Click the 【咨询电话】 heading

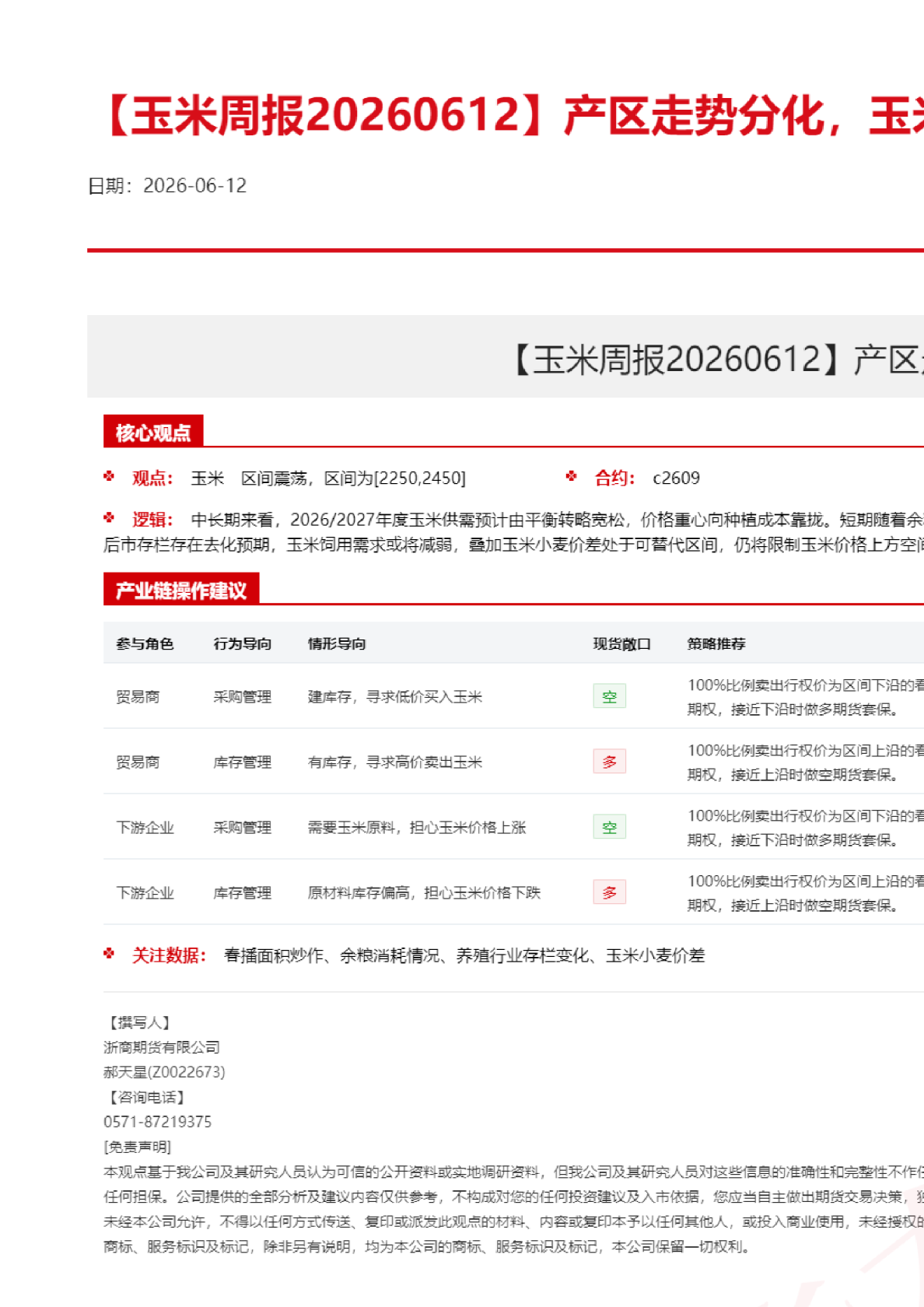[146, 1098]
